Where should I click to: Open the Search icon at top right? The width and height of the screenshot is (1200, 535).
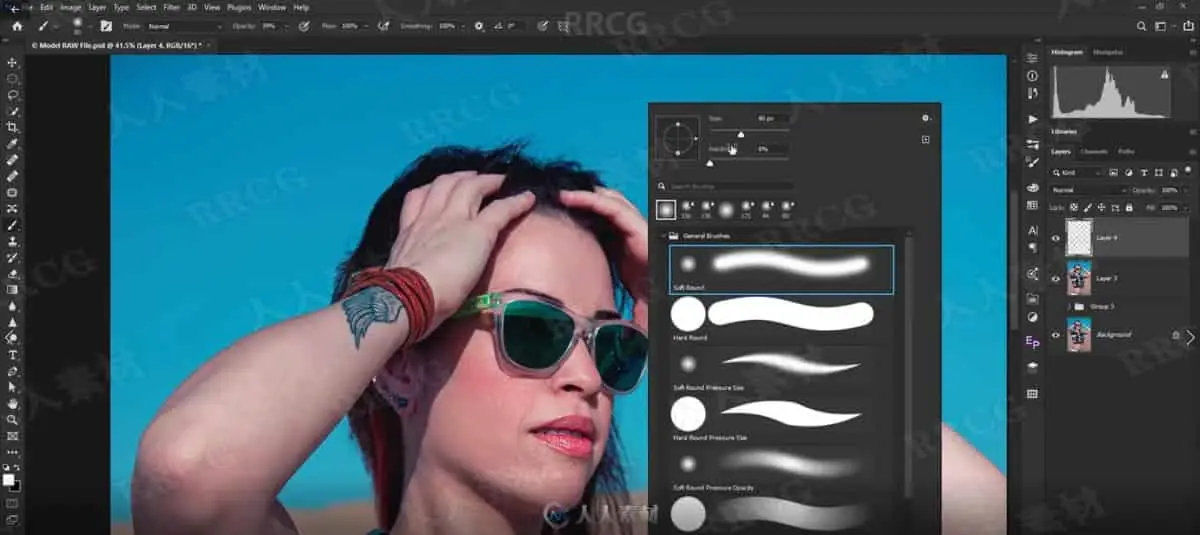pyautogui.click(x=1142, y=26)
